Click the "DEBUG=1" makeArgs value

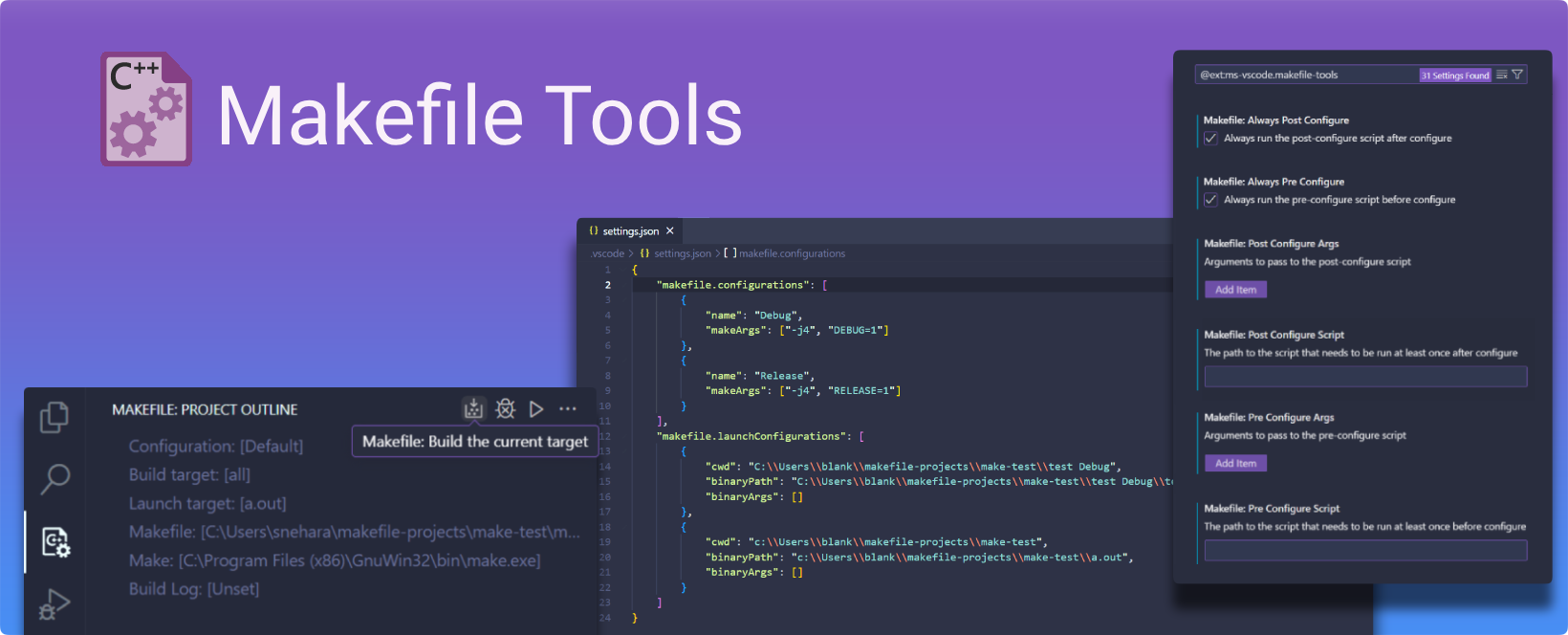pos(855,330)
